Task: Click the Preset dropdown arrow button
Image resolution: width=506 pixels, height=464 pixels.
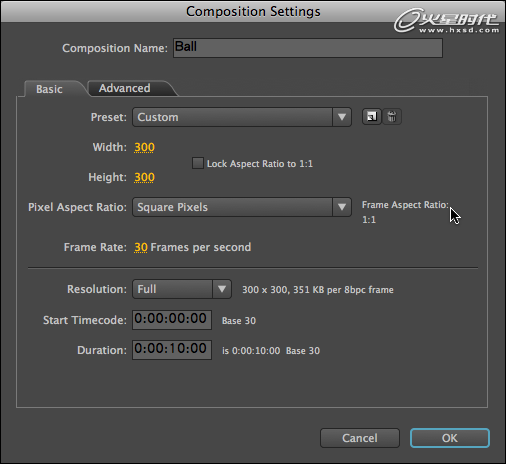Action: coord(342,117)
